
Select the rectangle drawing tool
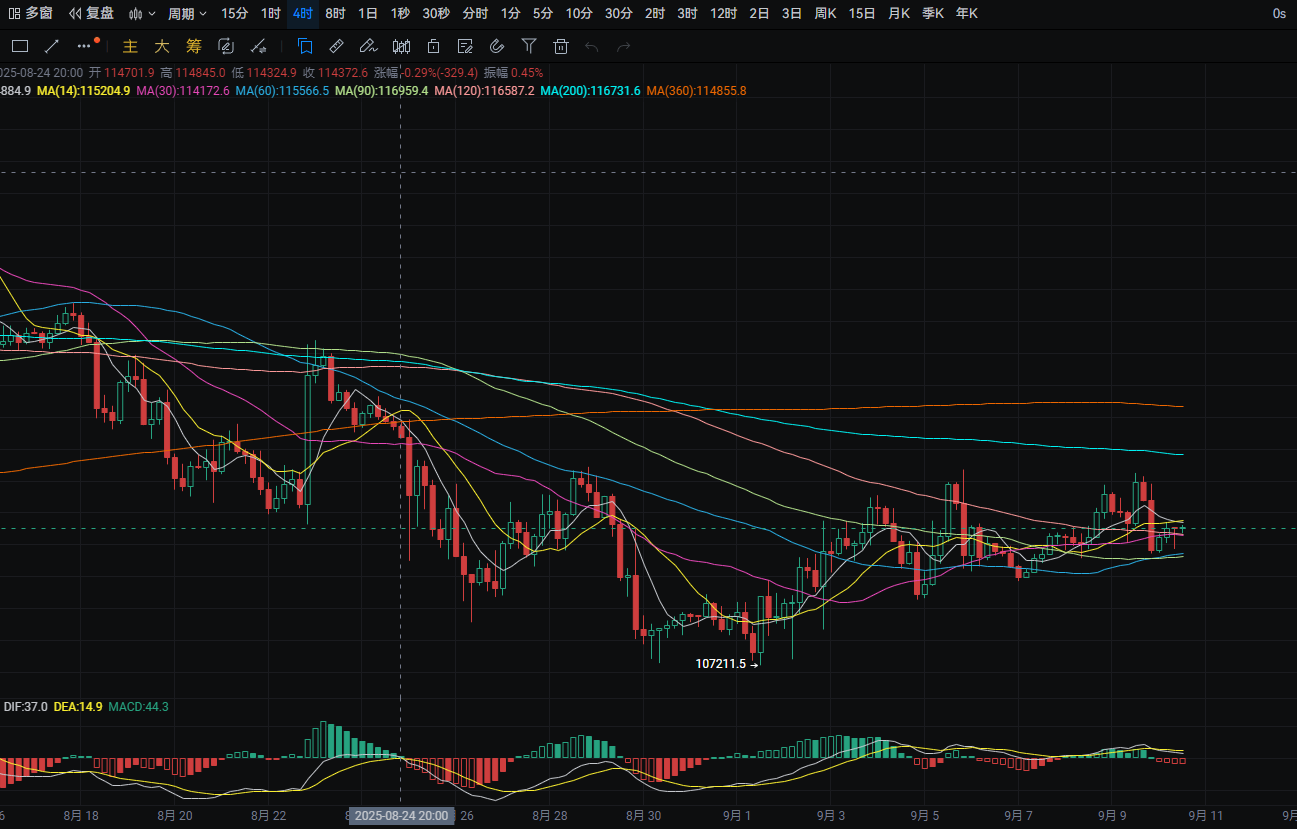(x=20, y=46)
